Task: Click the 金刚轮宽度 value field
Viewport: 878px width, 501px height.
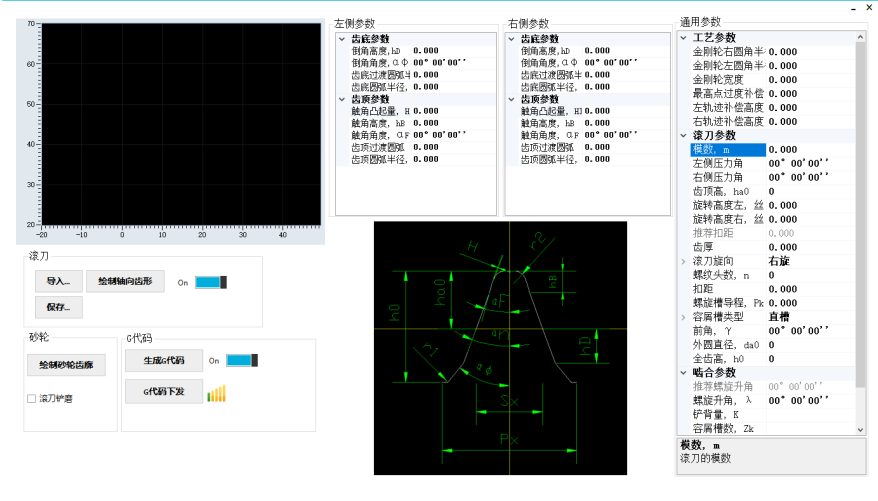Action: tap(808, 80)
